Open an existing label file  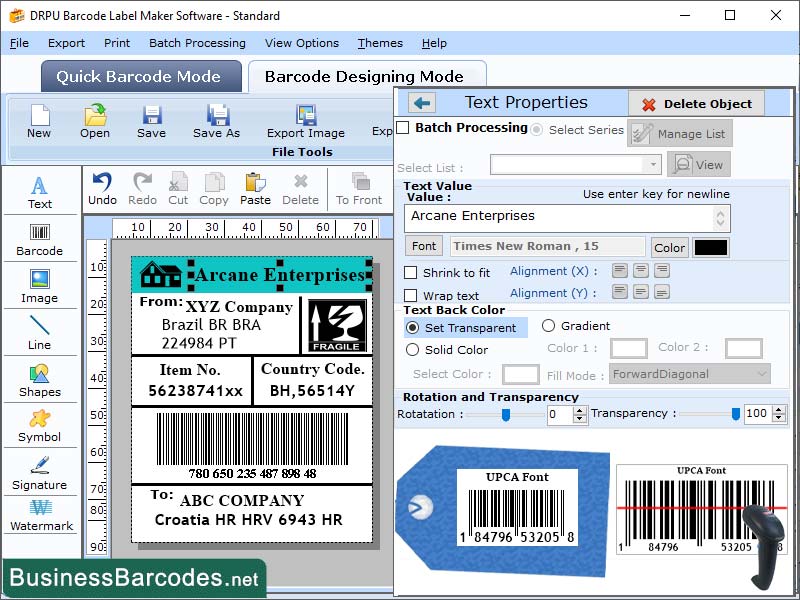click(x=95, y=121)
